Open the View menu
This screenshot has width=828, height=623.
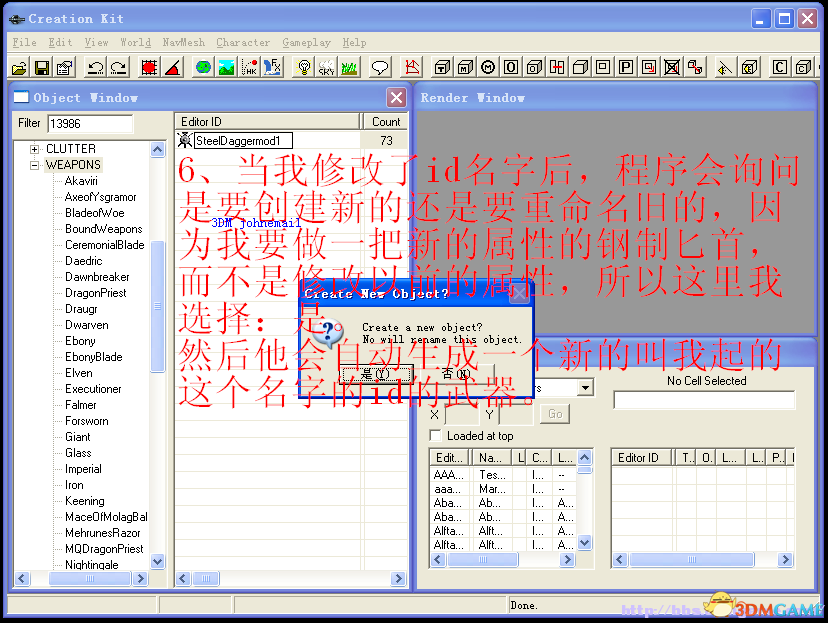[96, 42]
